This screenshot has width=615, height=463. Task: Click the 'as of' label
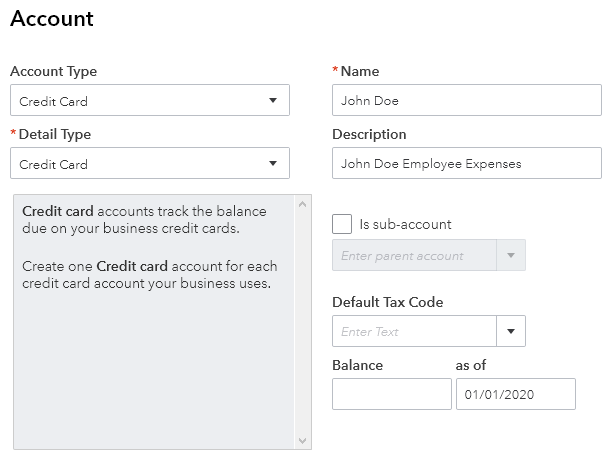pyautogui.click(x=471, y=365)
